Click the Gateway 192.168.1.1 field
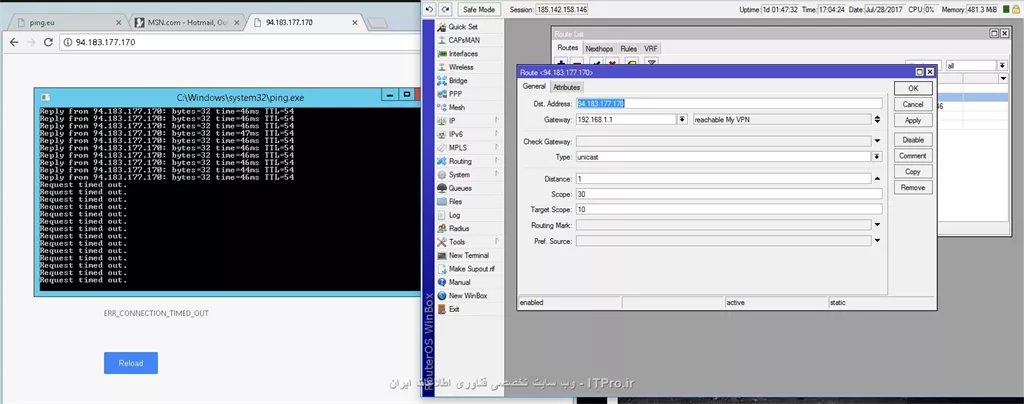 pyautogui.click(x=626, y=119)
